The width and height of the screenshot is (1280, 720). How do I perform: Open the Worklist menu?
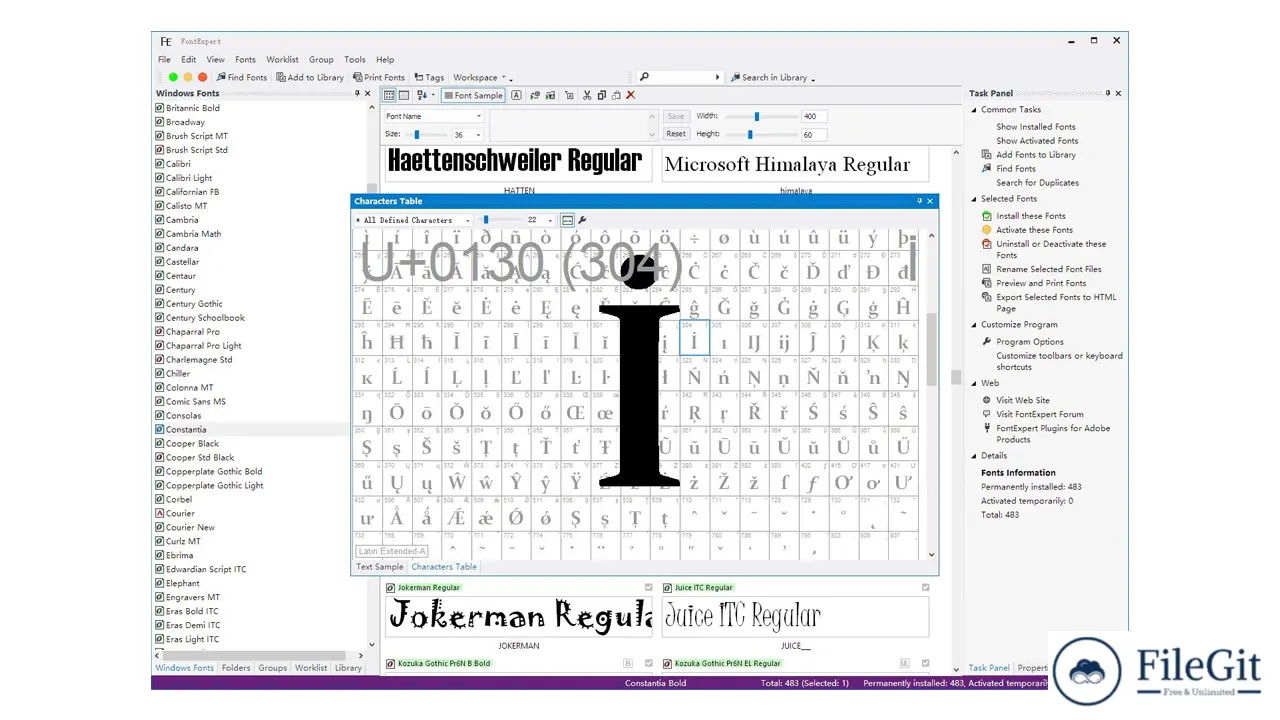point(282,59)
